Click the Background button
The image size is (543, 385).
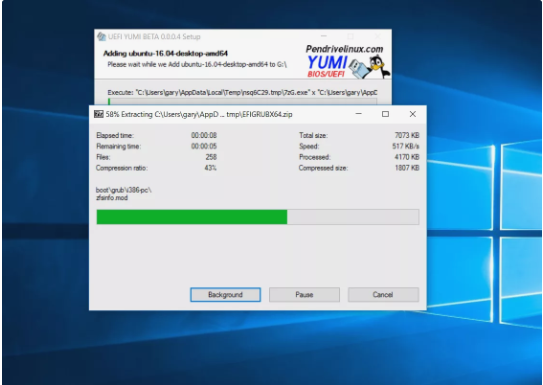click(225, 295)
